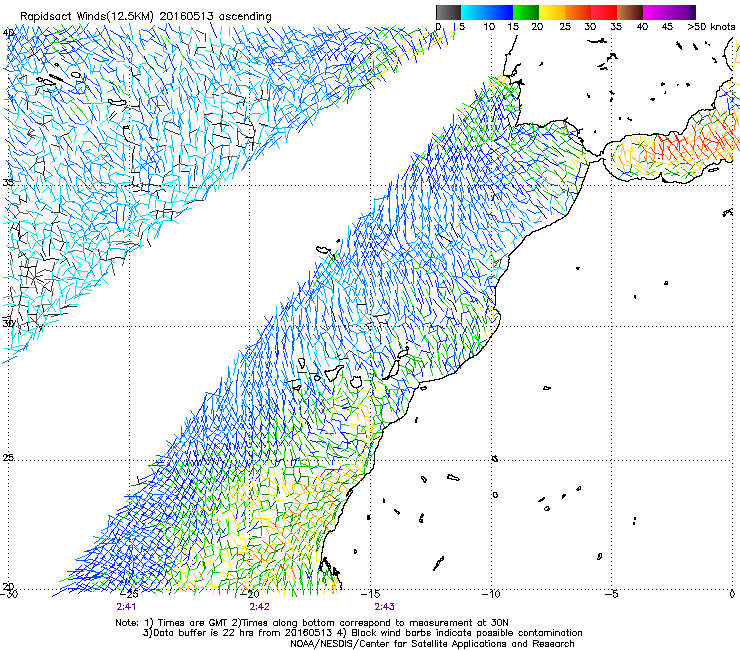Click the legend tick label 10
Image resolution: width=740 pixels, height=650 pixels.
tap(489, 27)
